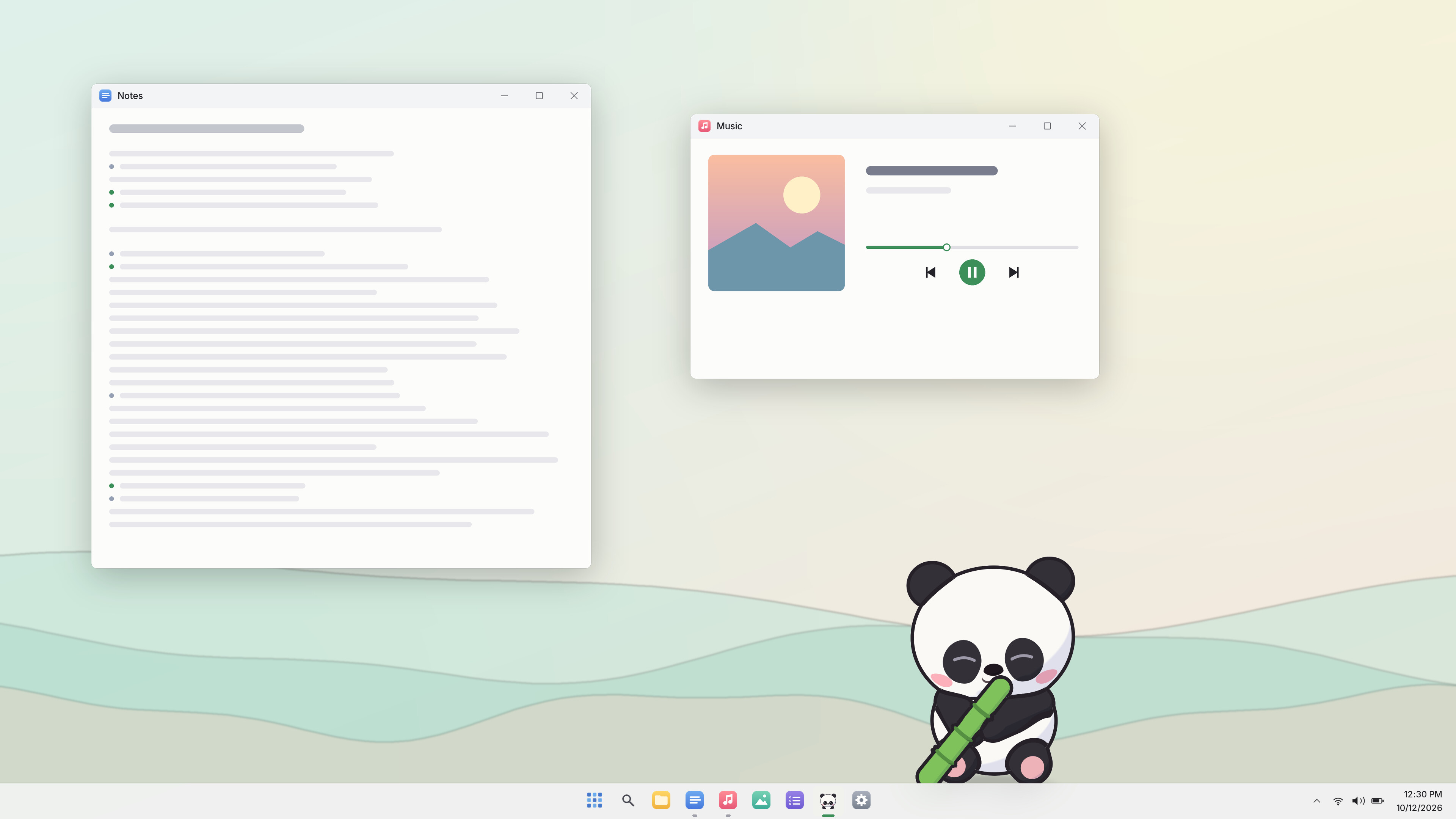Skip to the next track
Viewport: 1456px width, 819px height.
coord(1014,273)
